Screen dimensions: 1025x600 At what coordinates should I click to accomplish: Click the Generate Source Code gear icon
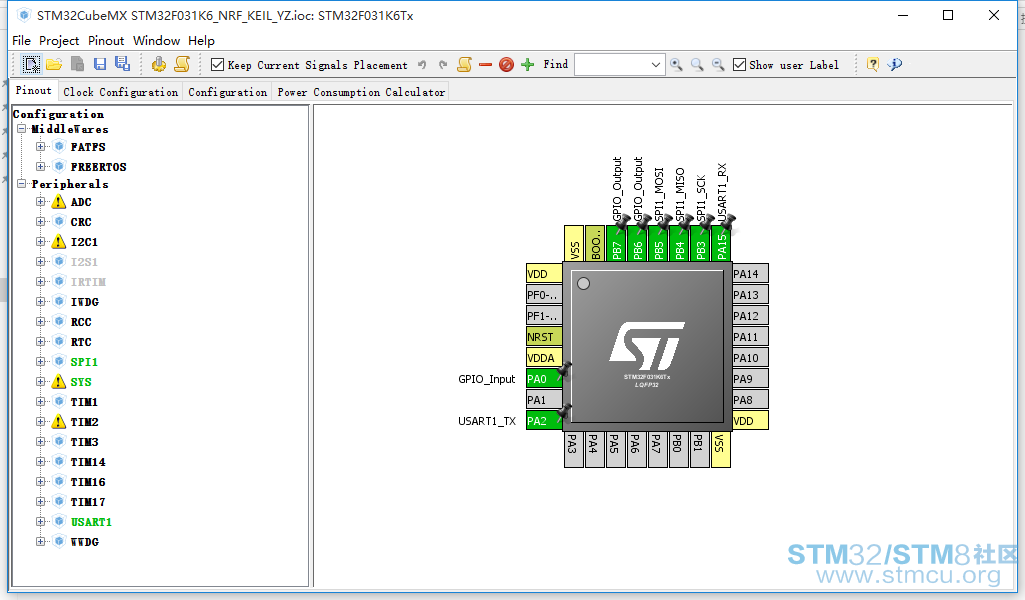[158, 64]
